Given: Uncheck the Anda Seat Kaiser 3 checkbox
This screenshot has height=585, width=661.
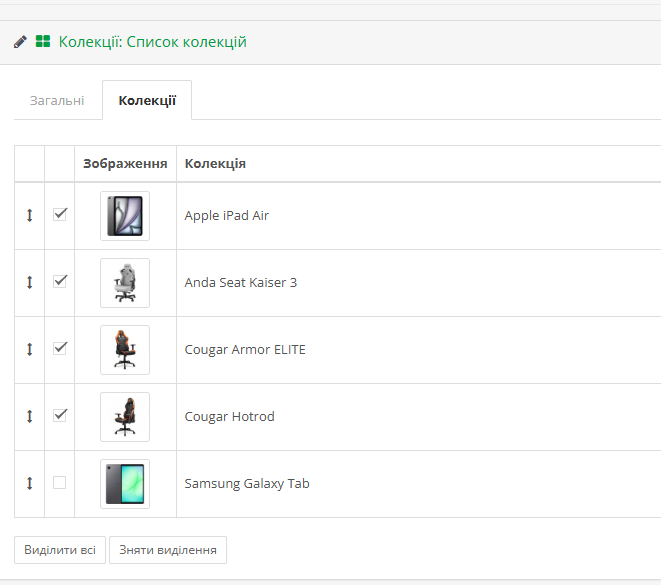Looking at the screenshot, I should point(60,281).
